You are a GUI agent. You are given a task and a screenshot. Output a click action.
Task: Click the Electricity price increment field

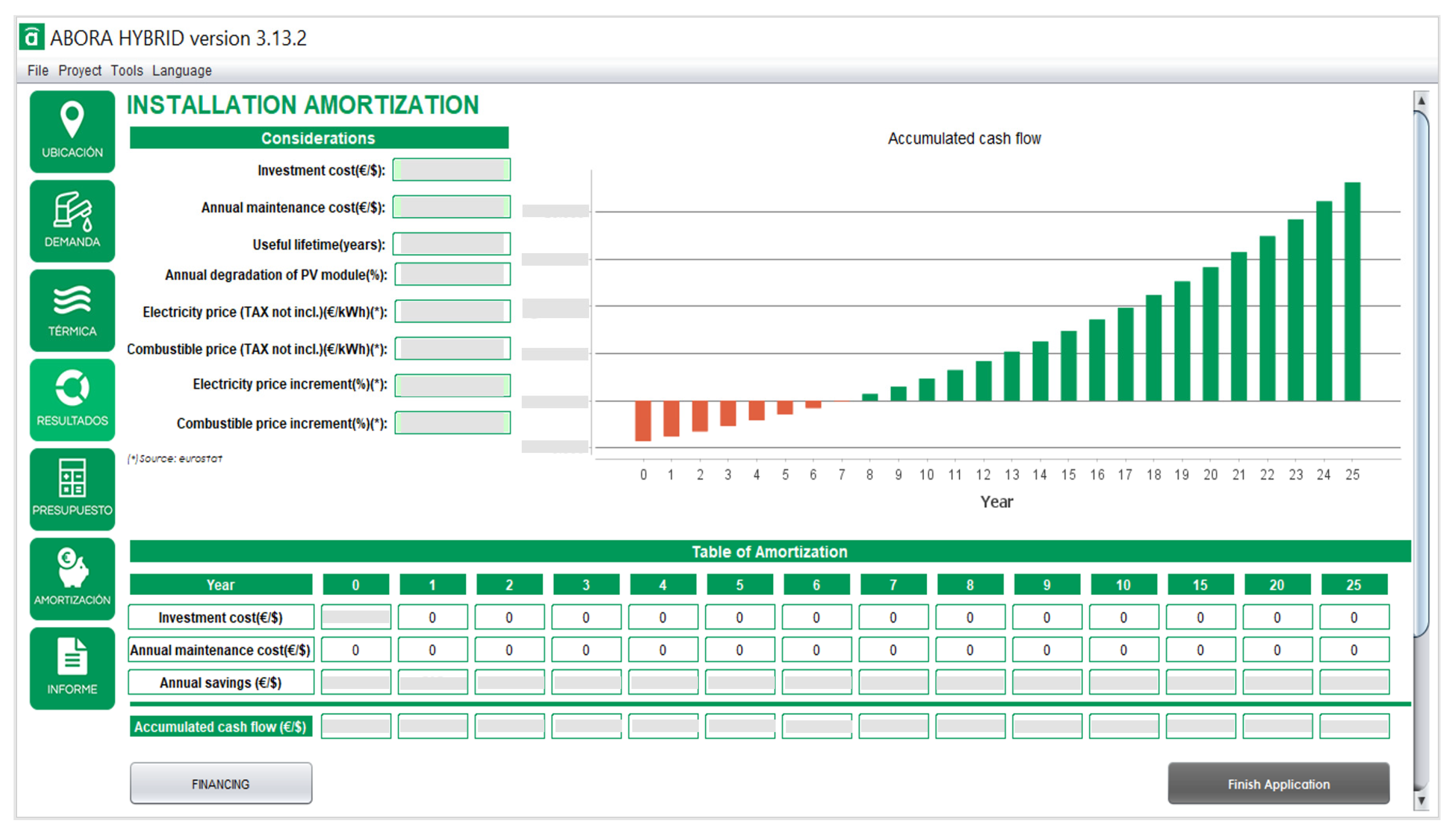point(452,385)
